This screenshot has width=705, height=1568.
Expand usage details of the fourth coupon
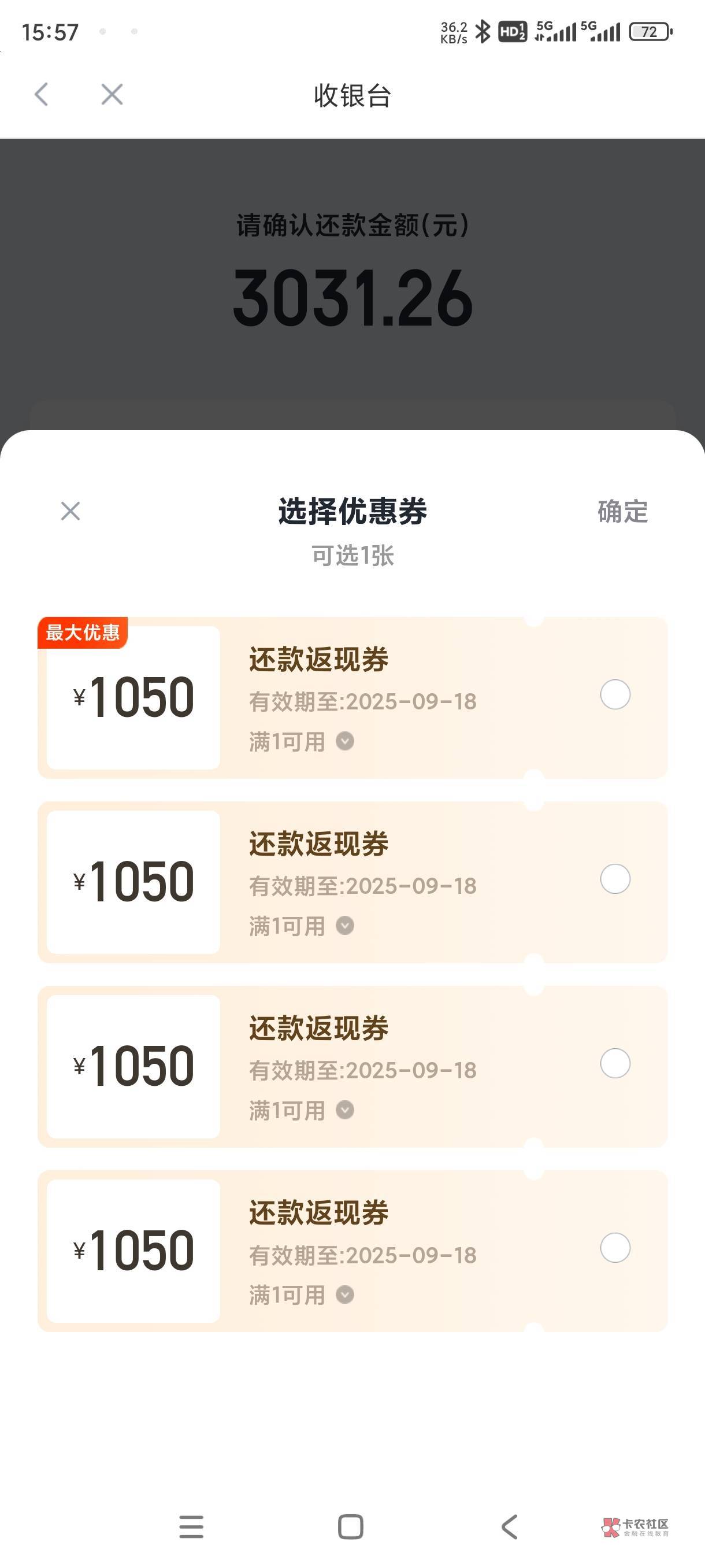tap(345, 1295)
